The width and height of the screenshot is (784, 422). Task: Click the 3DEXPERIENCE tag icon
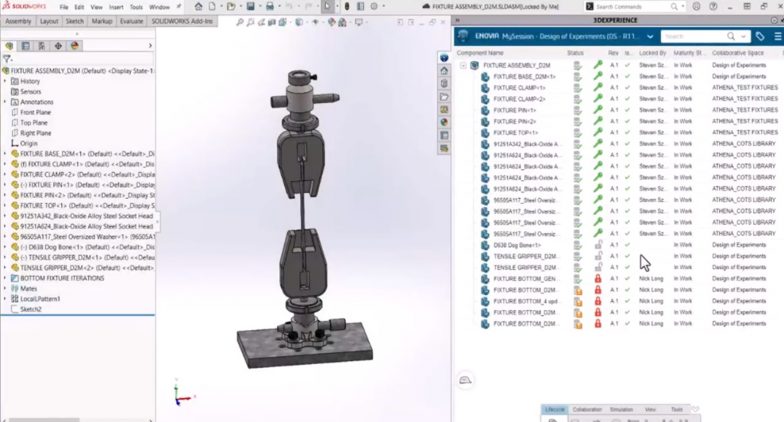pos(760,36)
